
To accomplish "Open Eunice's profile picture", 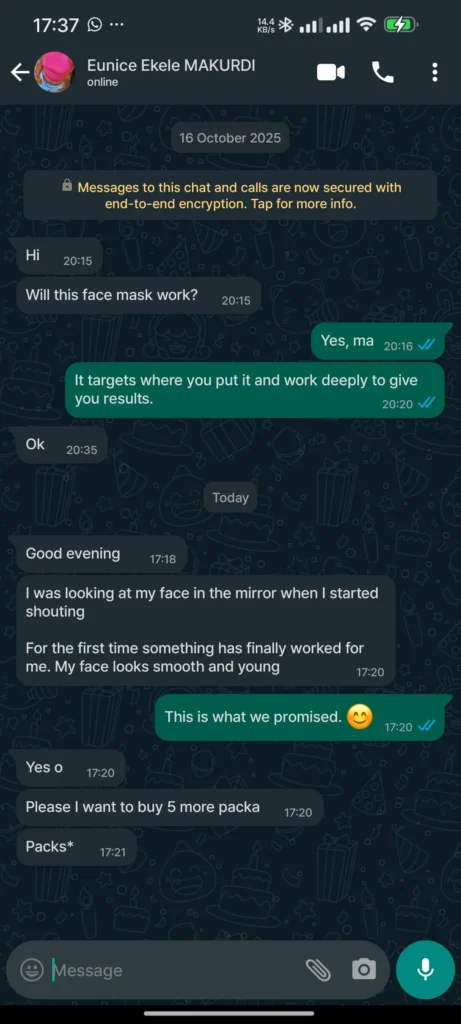I will [54, 72].
